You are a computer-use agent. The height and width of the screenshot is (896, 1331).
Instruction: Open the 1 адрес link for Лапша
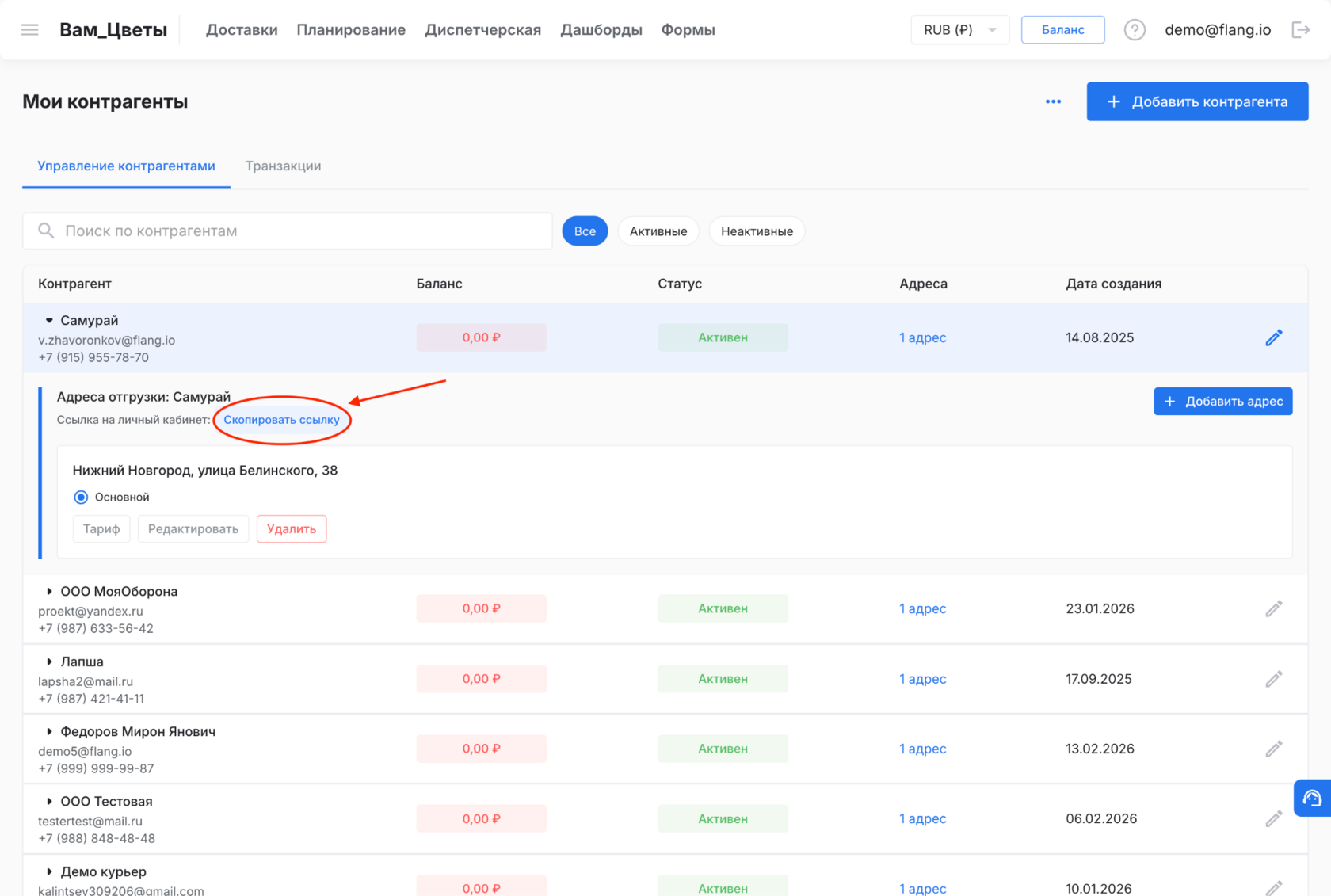pos(923,679)
